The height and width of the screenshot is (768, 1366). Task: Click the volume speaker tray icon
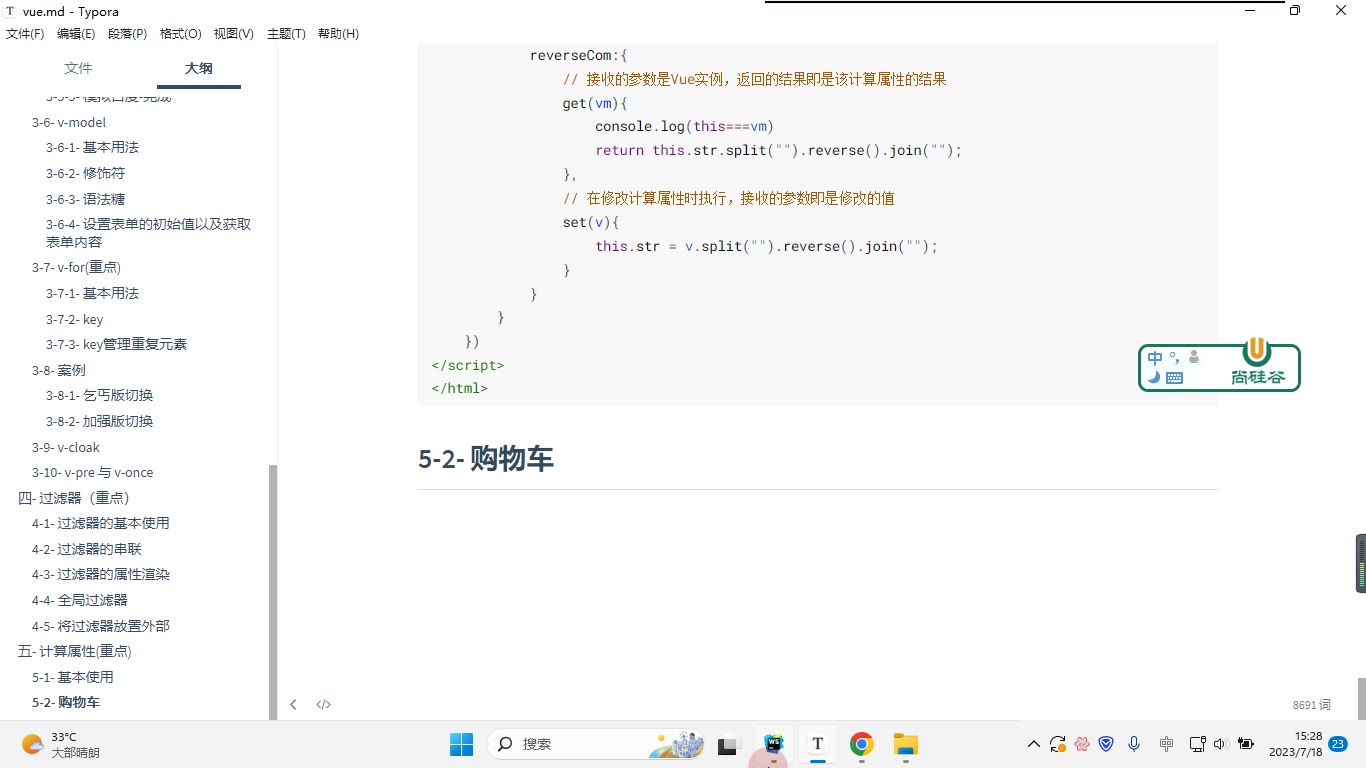[x=1220, y=744]
